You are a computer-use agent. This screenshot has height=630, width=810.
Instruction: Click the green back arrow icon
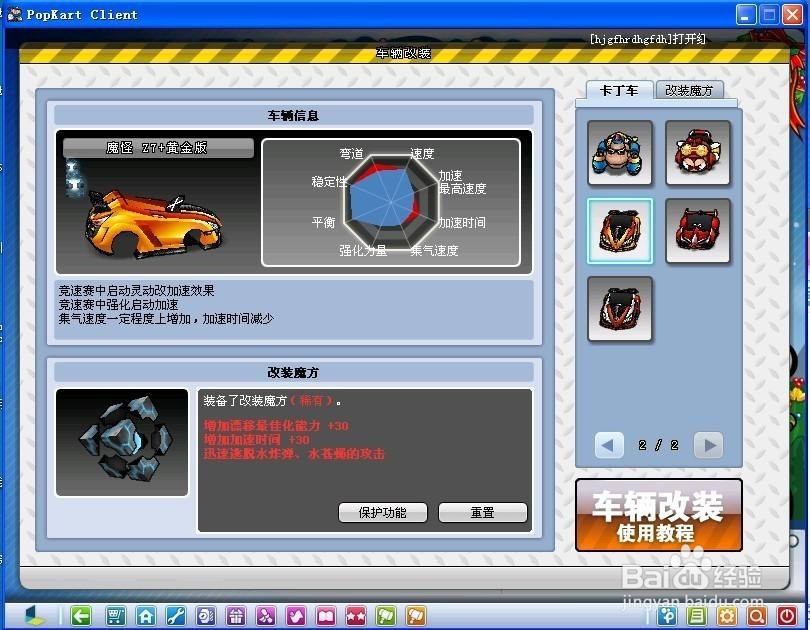[81, 616]
